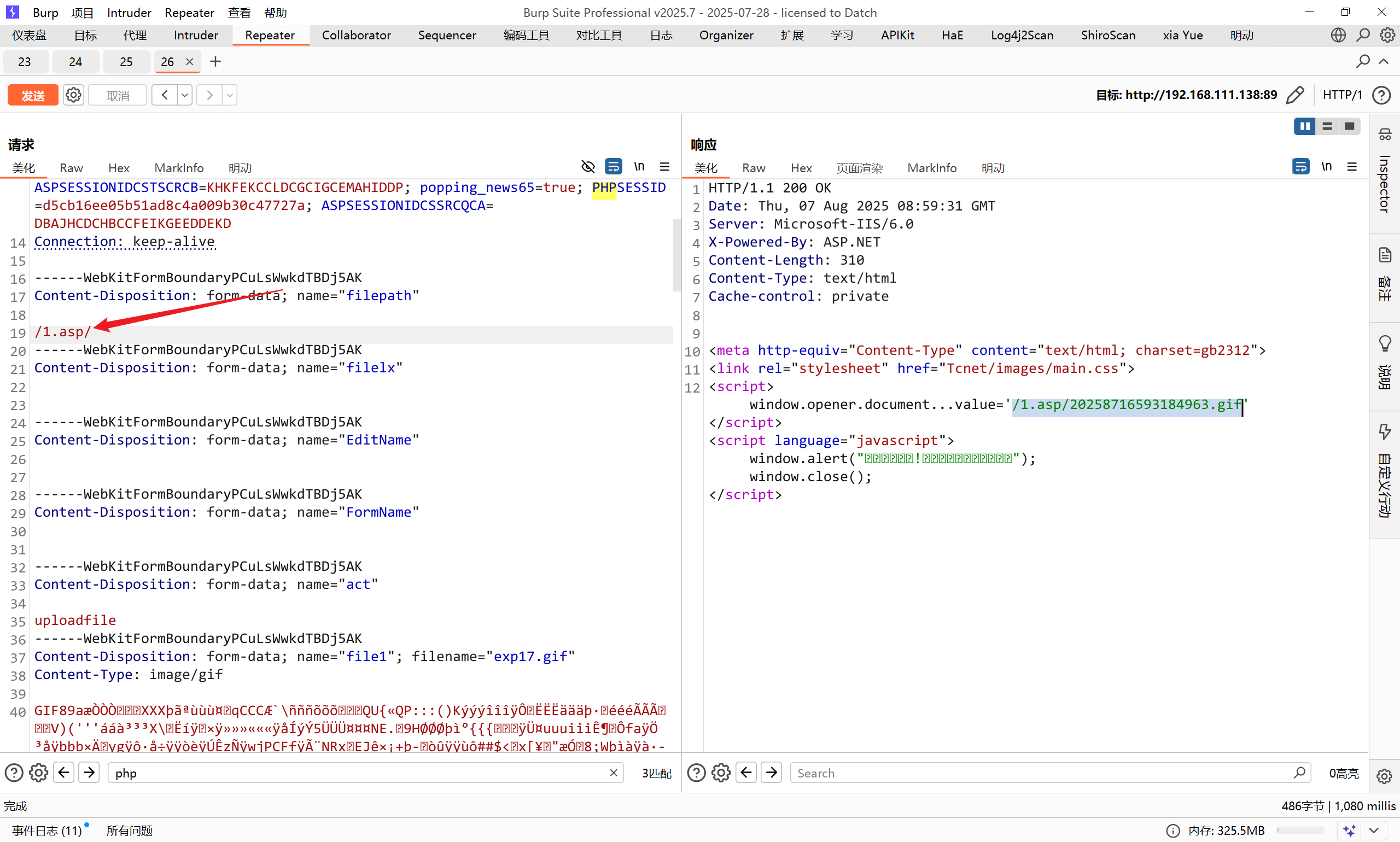Click the memory usage bar

(1299, 830)
